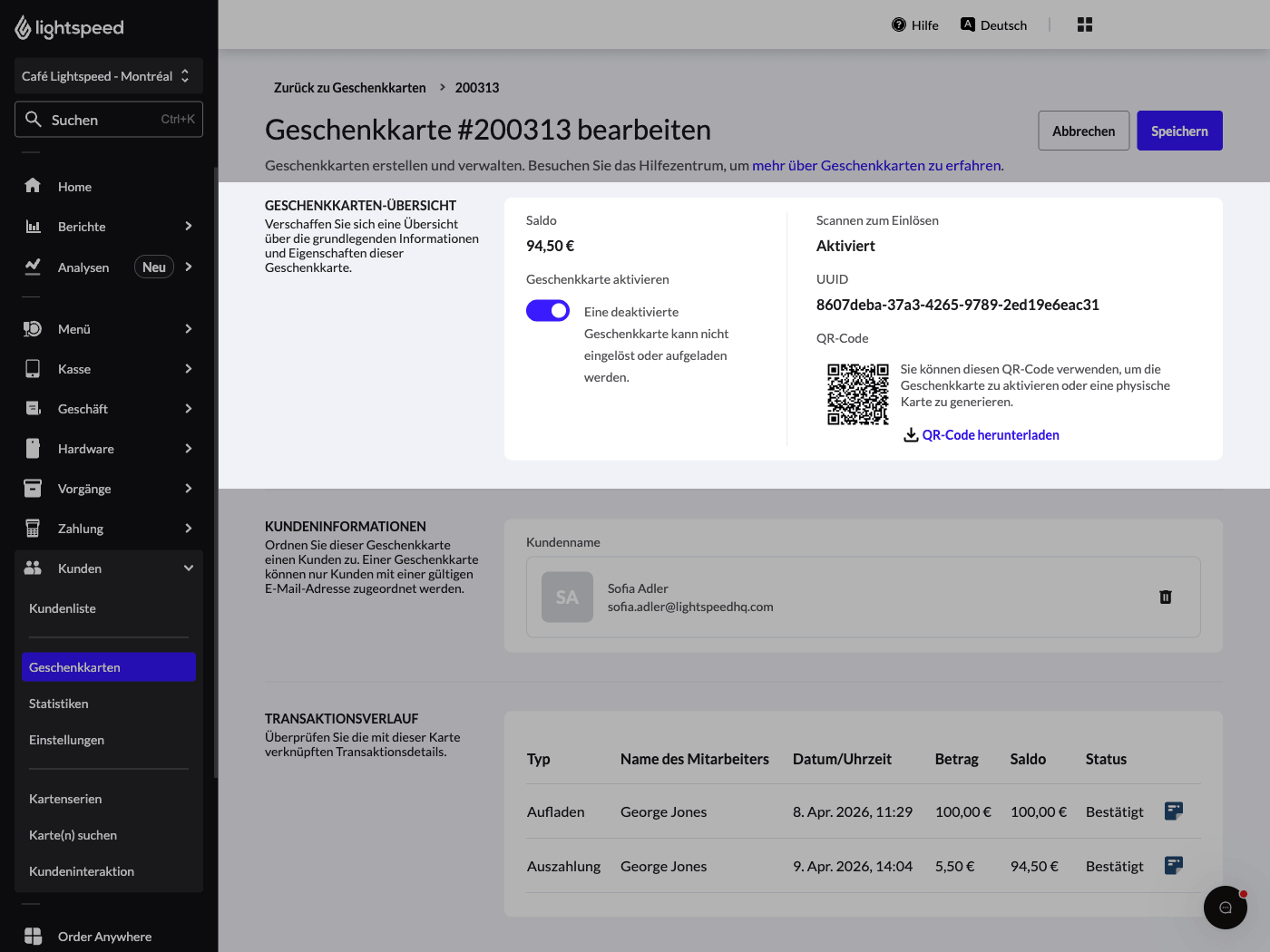Click Datum/Uhrzeit column header
This screenshot has height=952, width=1270.
point(842,759)
